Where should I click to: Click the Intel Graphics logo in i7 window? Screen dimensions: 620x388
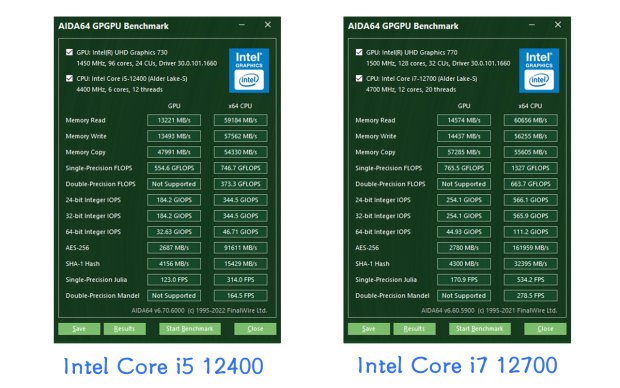(x=539, y=70)
